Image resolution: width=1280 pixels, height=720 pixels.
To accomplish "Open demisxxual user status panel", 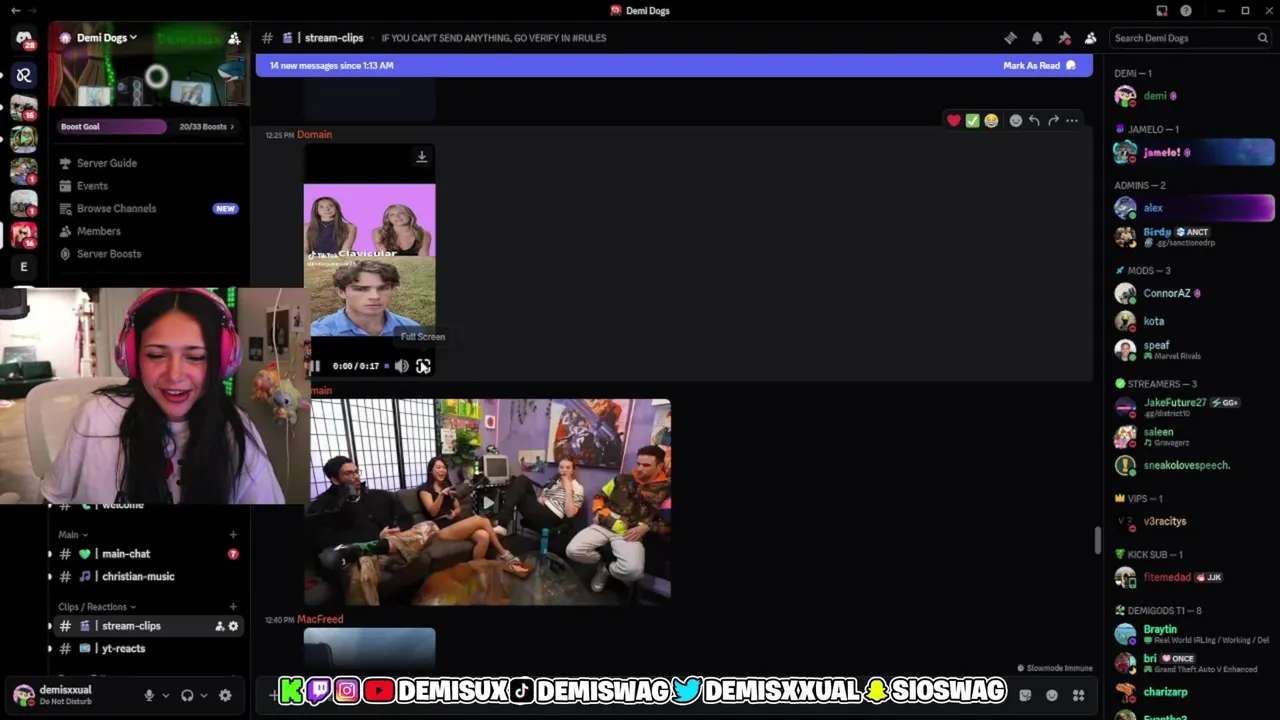I will coord(66,695).
